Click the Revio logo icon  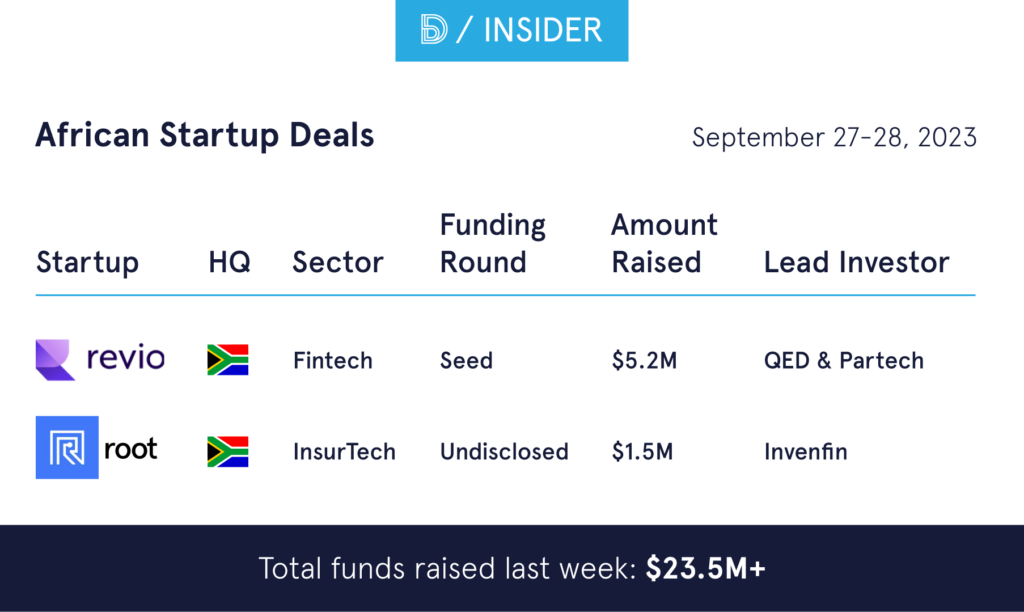click(56, 360)
